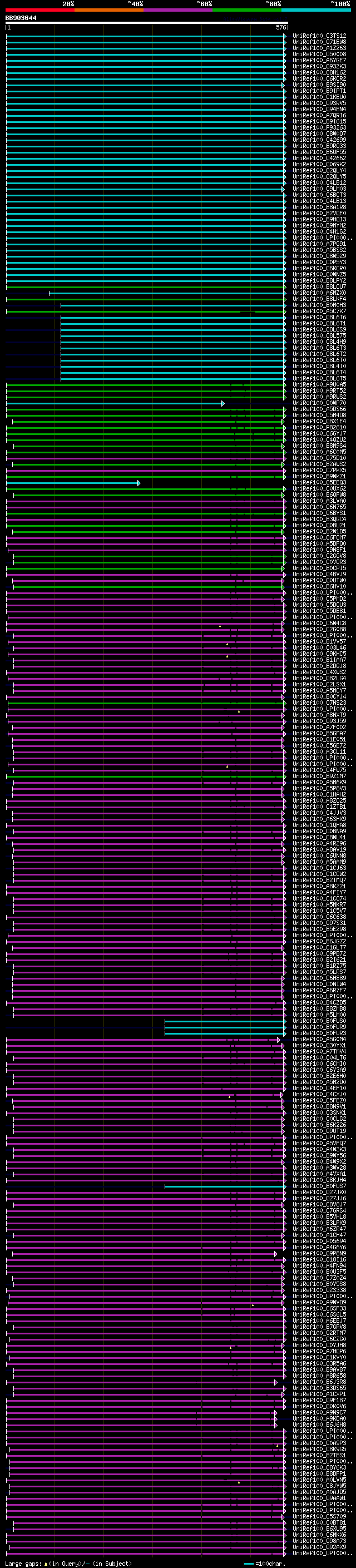The image size is (356, 1568).
Task: Select the UniRef100_A7QRI6 label
Action: (x=319, y=115)
